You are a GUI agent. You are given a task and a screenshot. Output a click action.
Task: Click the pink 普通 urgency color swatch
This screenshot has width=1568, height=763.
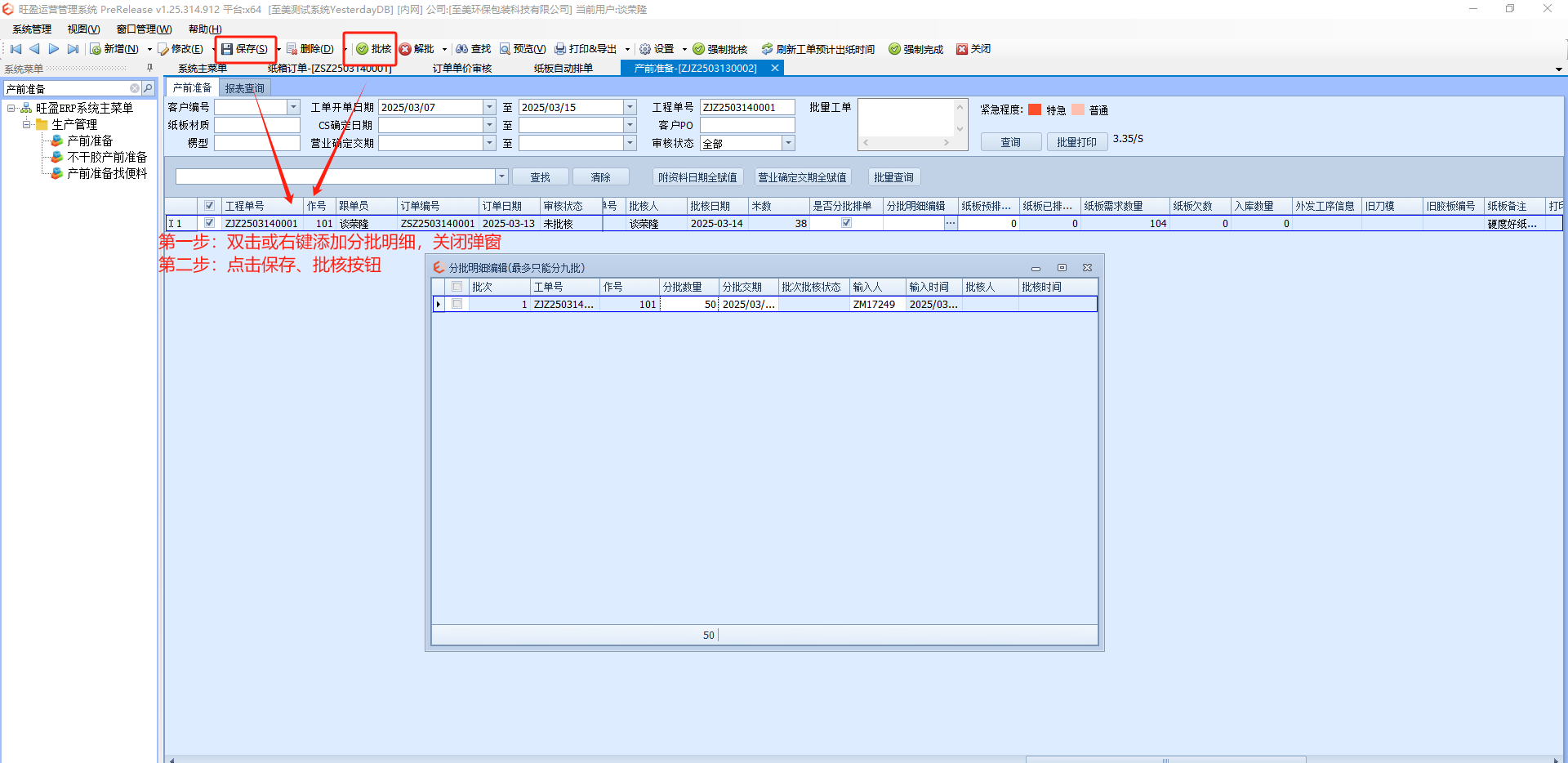[1078, 109]
